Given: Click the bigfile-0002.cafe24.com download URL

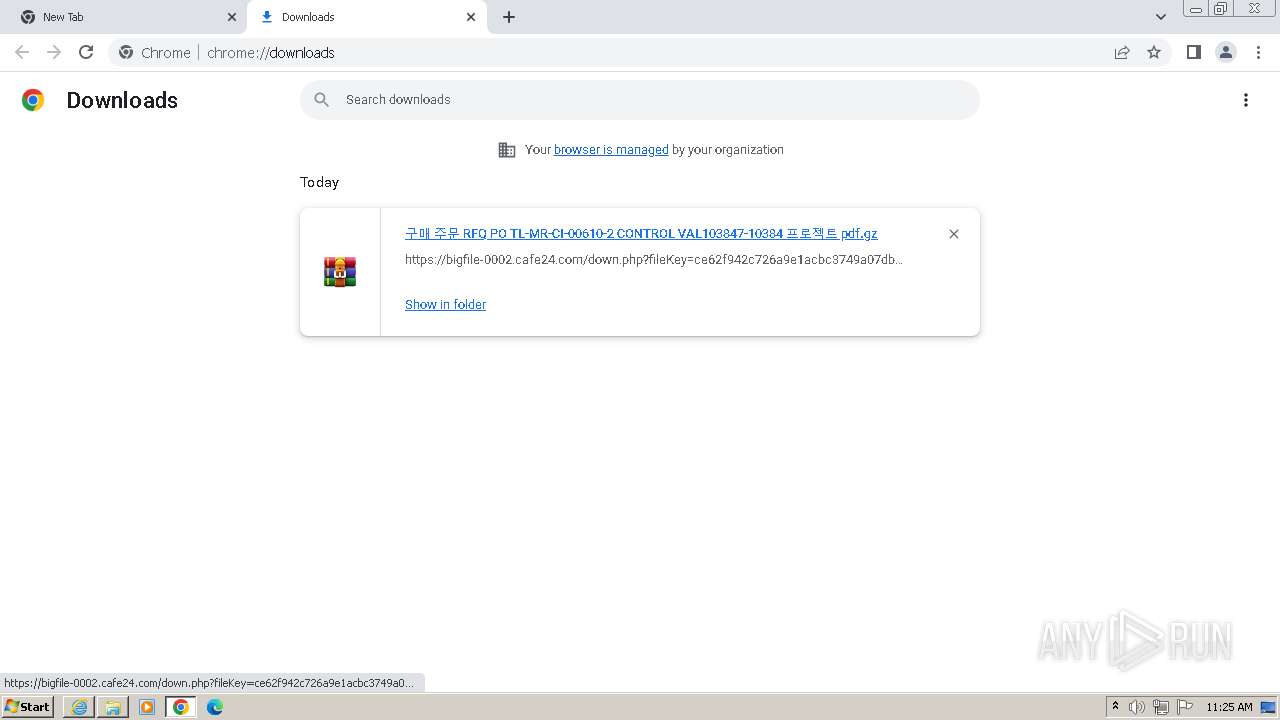Looking at the screenshot, I should [x=654, y=259].
